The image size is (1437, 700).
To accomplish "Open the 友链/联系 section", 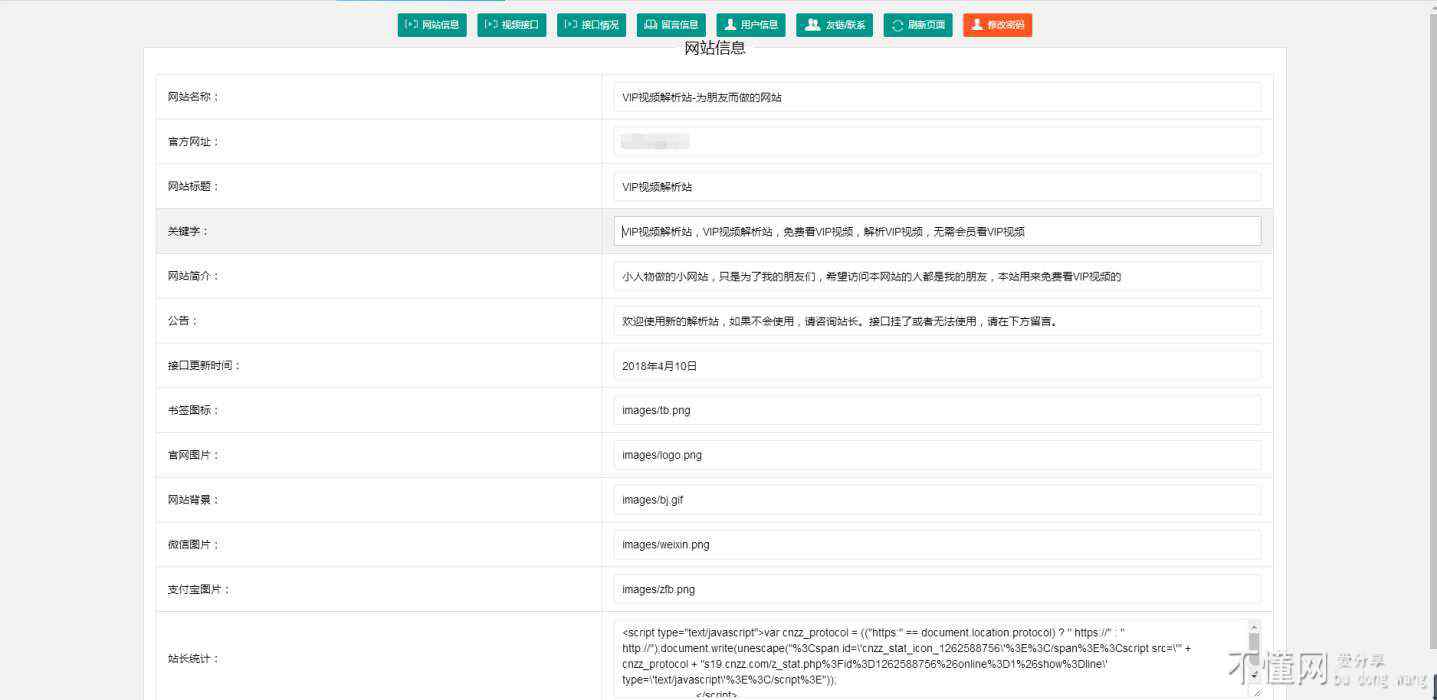I will click(835, 25).
